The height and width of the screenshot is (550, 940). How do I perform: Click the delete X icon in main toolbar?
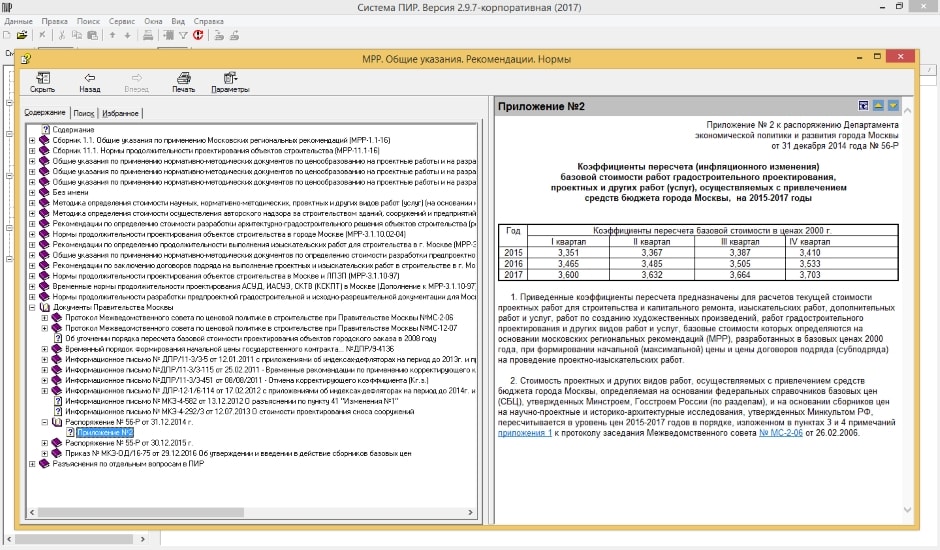[42, 35]
